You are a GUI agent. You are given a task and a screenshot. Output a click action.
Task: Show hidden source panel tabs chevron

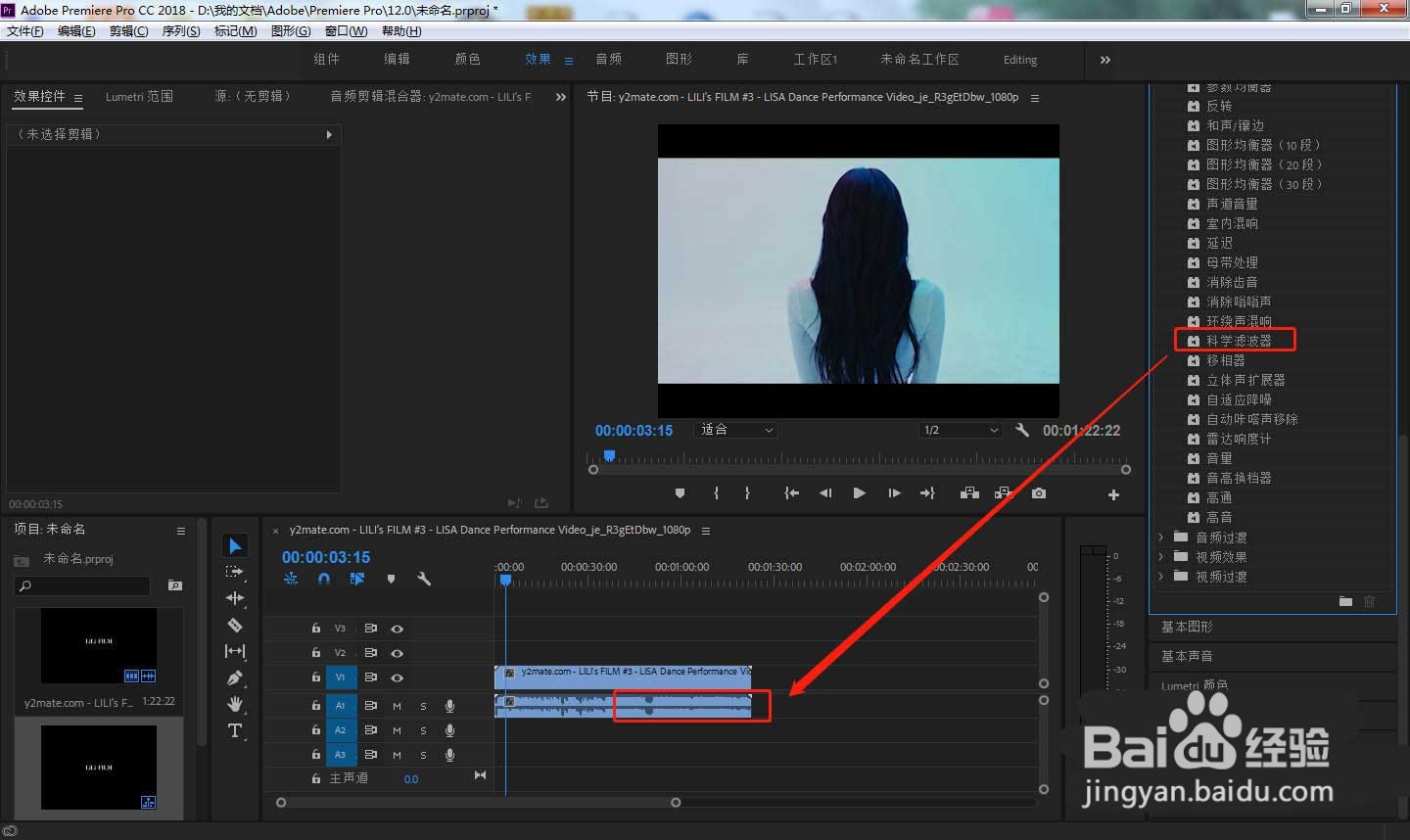(561, 97)
